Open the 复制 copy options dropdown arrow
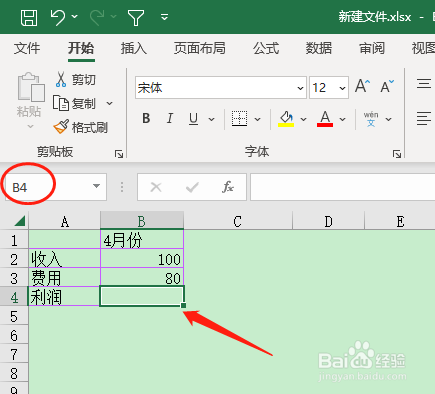This screenshot has width=435, height=394. click(x=109, y=104)
